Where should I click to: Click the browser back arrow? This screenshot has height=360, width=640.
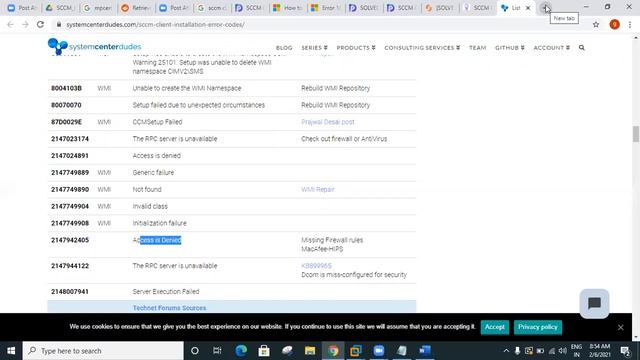[10, 24]
